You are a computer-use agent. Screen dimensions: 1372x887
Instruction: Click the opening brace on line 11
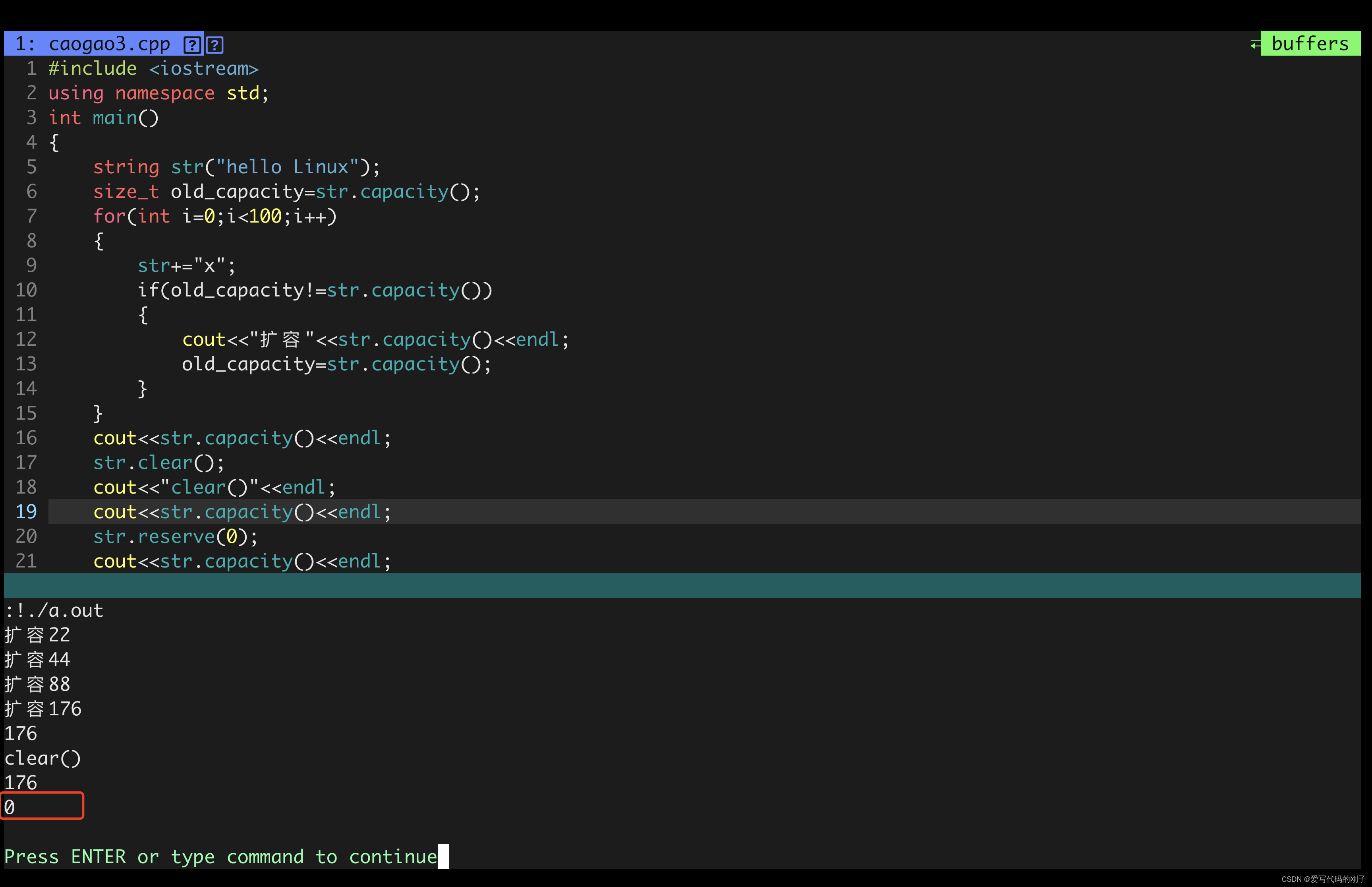(x=143, y=315)
